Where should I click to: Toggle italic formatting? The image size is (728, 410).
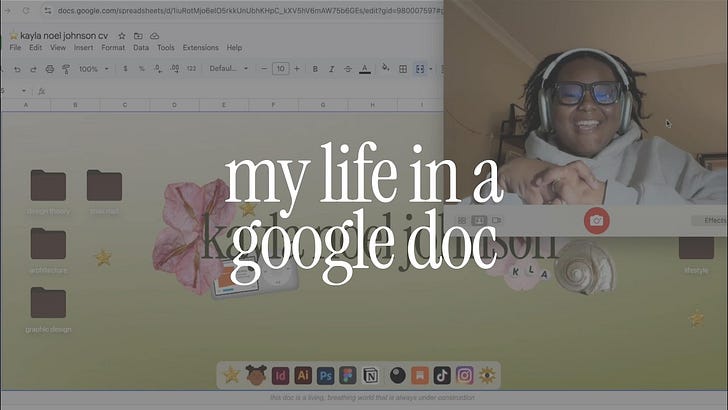pos(332,69)
